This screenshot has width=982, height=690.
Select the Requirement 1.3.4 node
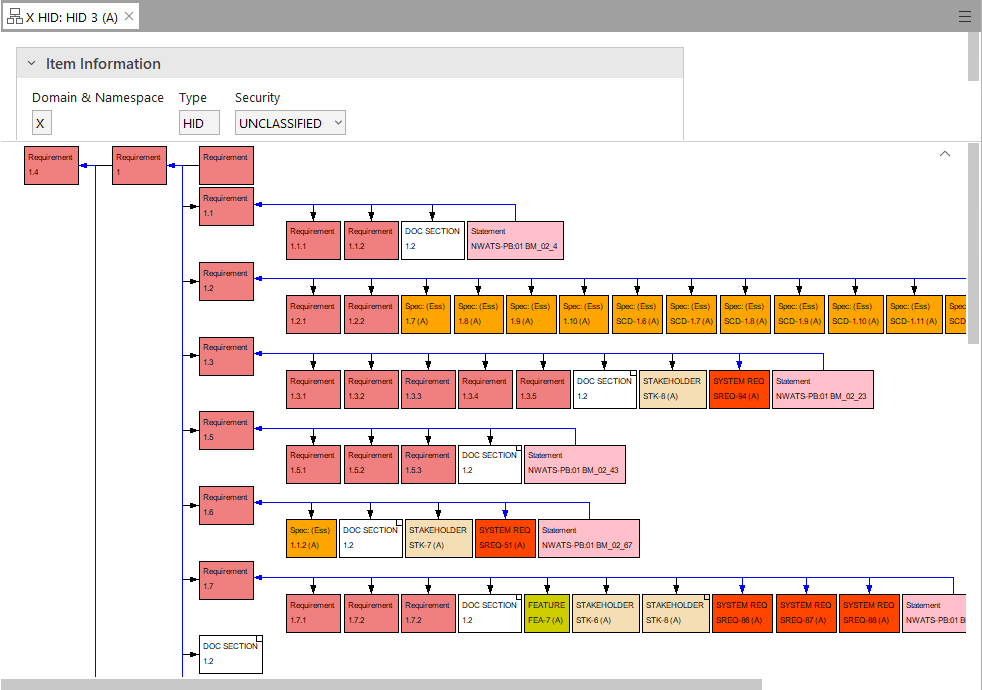485,389
